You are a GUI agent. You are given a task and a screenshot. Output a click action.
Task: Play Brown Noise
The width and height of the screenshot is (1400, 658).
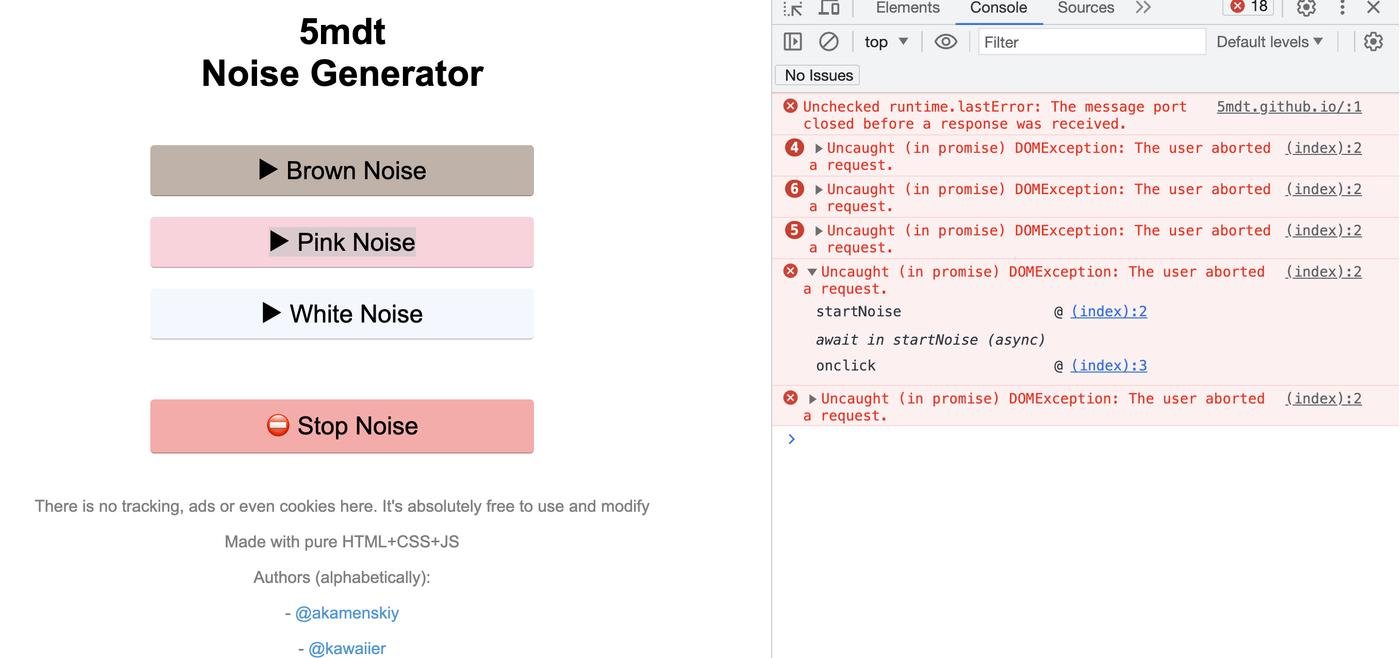(342, 171)
